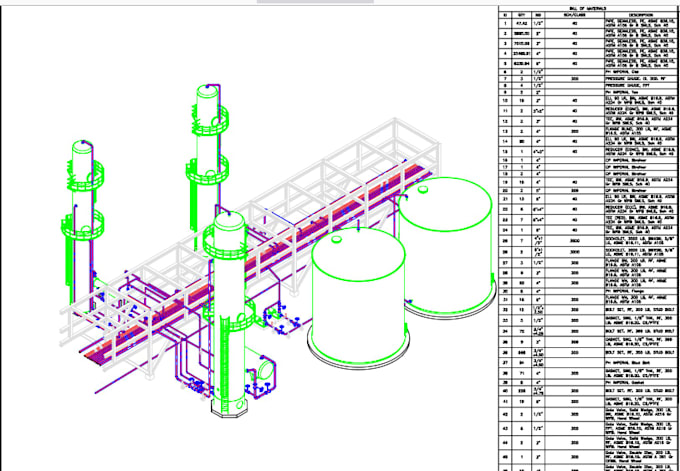Select the leftmost tall green column
Screen dimensions: 680x471
[82, 226]
